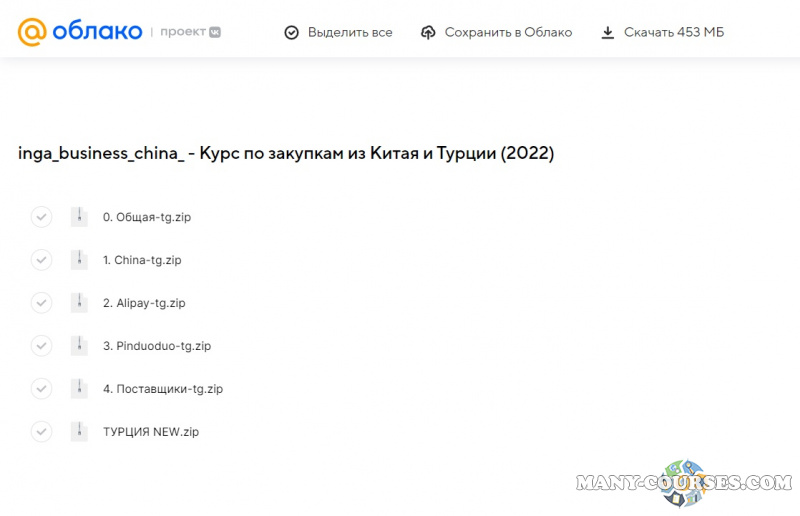Open the file ТУРЦИЯ NEW.zip by name
Viewport: 800px width, 516px height.
pyautogui.click(x=151, y=432)
